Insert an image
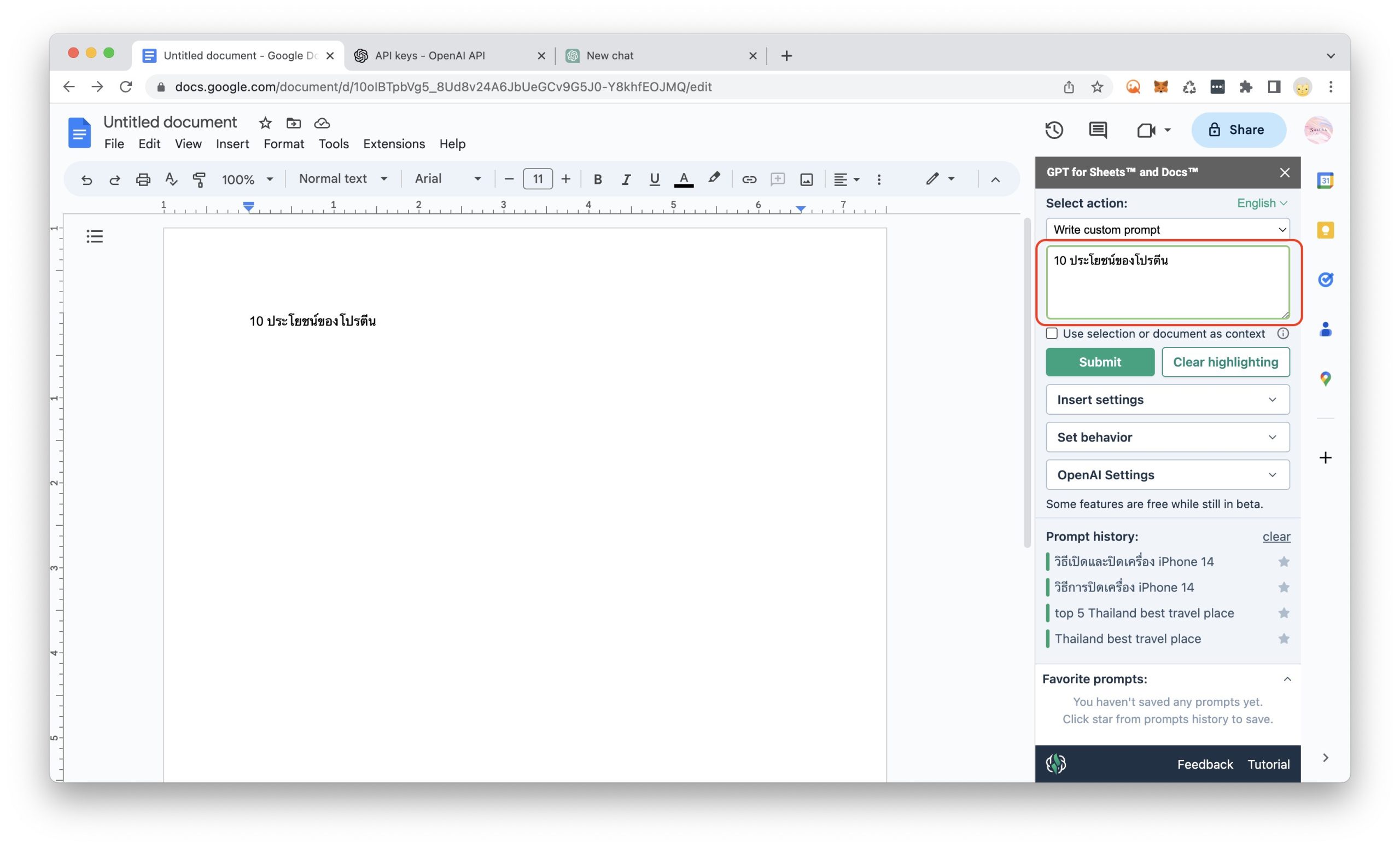This screenshot has width=1400, height=848. (x=806, y=179)
